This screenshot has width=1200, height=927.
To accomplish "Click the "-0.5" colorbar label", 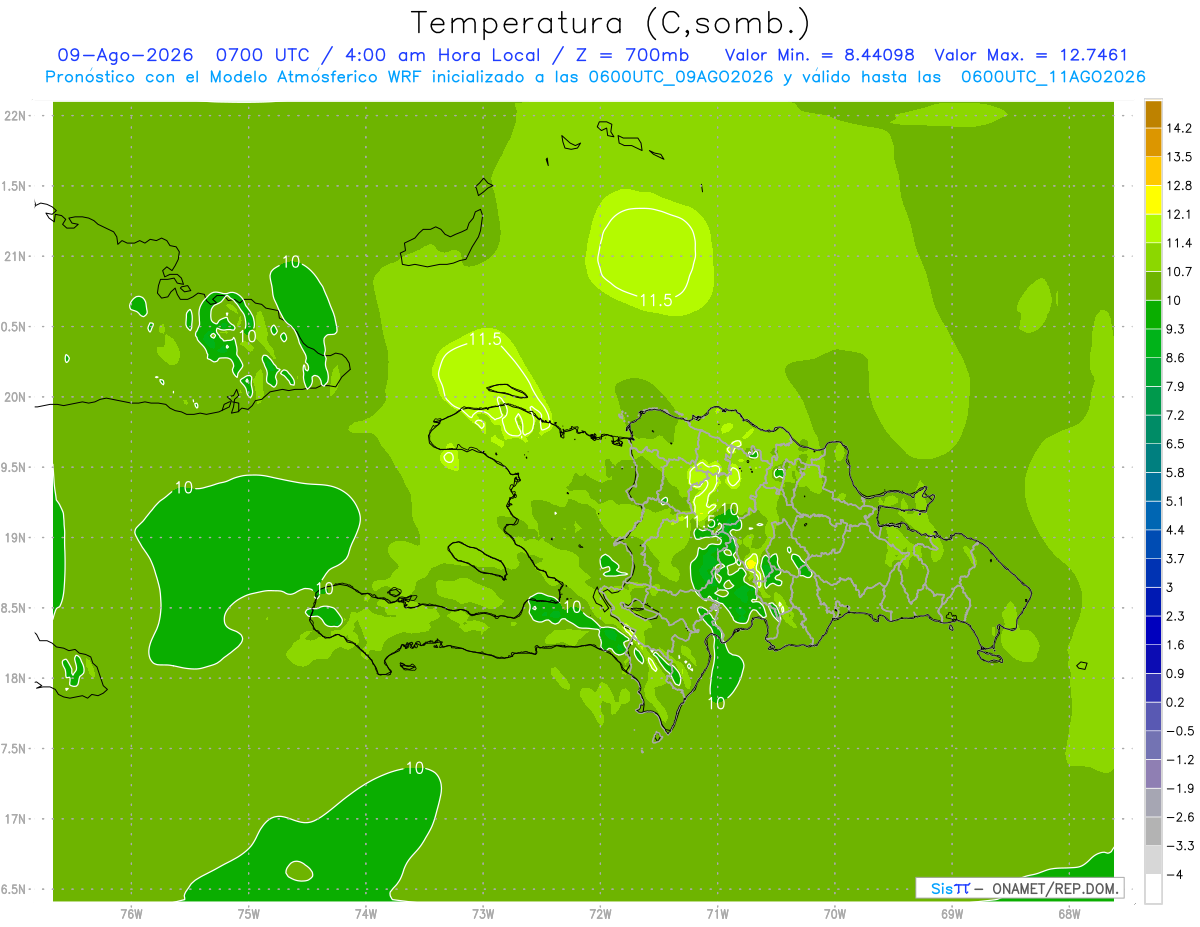I will (x=1180, y=731).
